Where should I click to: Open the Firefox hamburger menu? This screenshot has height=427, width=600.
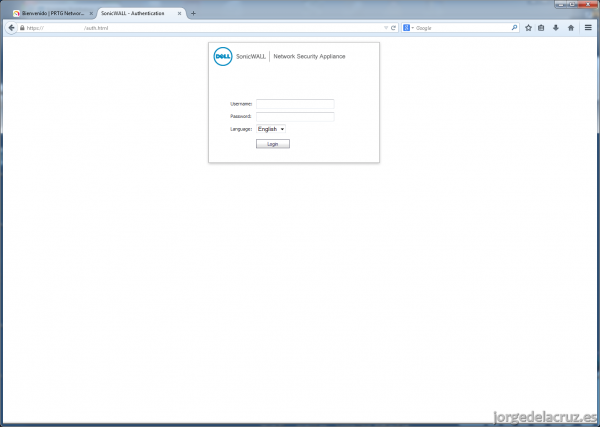coord(588,28)
